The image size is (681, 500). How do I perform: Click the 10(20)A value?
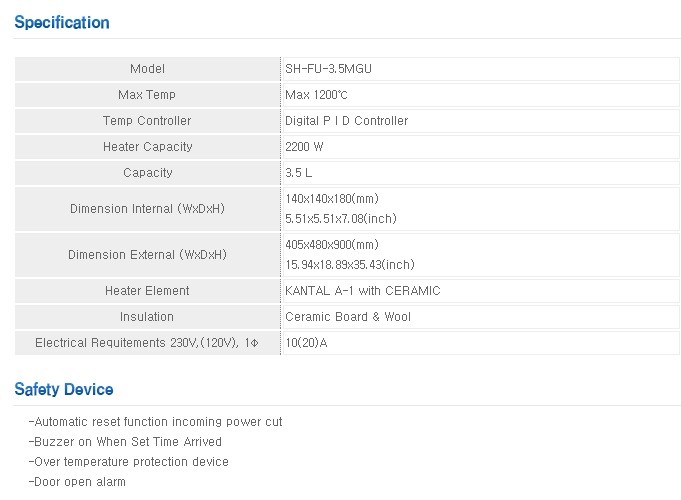[x=307, y=343]
